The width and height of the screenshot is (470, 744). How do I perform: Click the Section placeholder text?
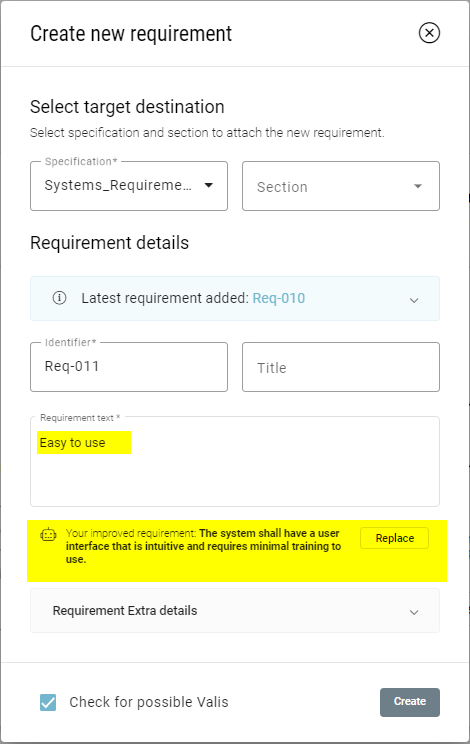click(x=282, y=187)
